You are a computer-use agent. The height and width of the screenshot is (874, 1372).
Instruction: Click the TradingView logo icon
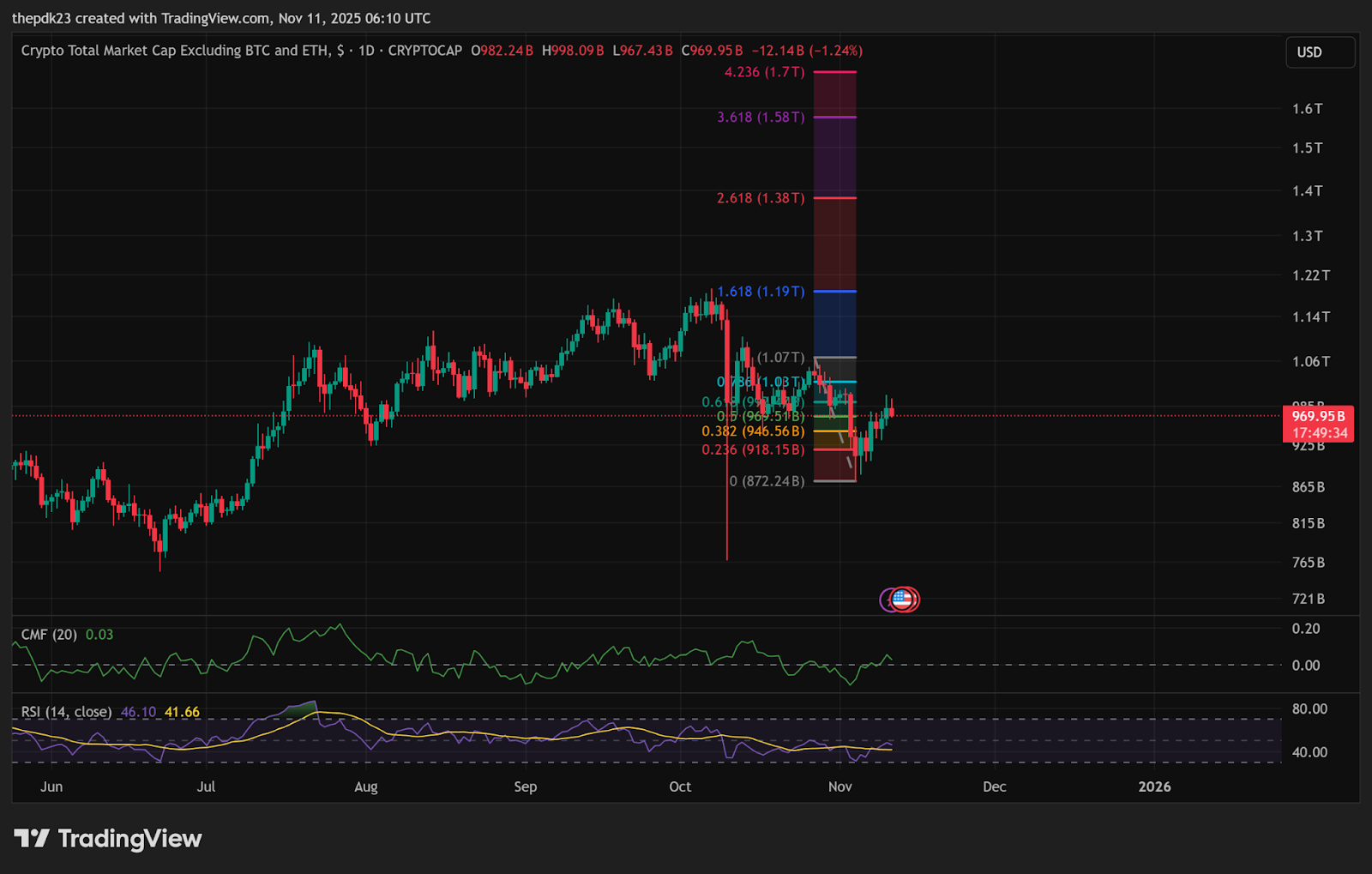[32, 838]
